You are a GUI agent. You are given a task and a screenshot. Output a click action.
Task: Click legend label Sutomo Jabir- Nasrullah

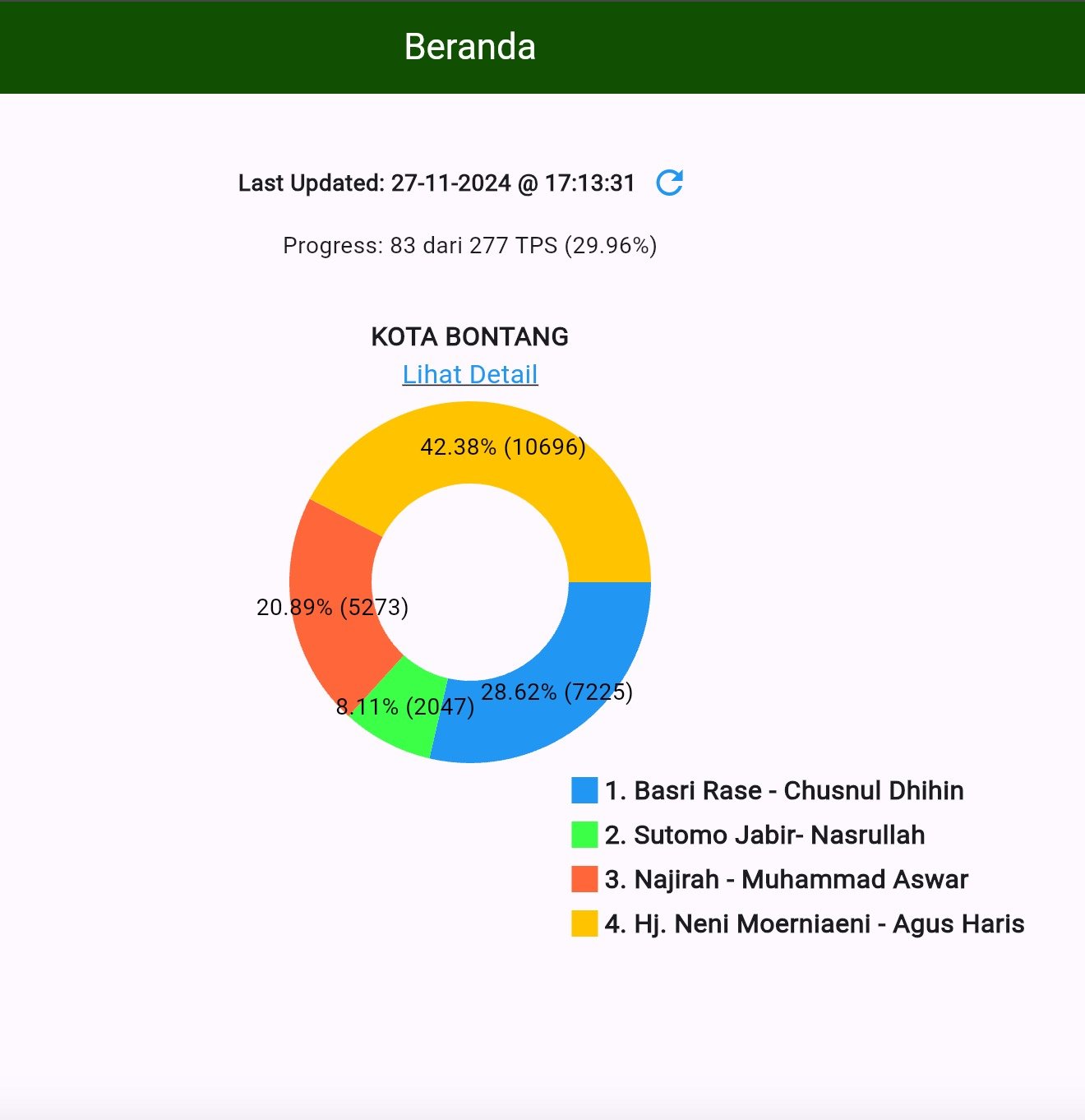pyautogui.click(x=764, y=835)
